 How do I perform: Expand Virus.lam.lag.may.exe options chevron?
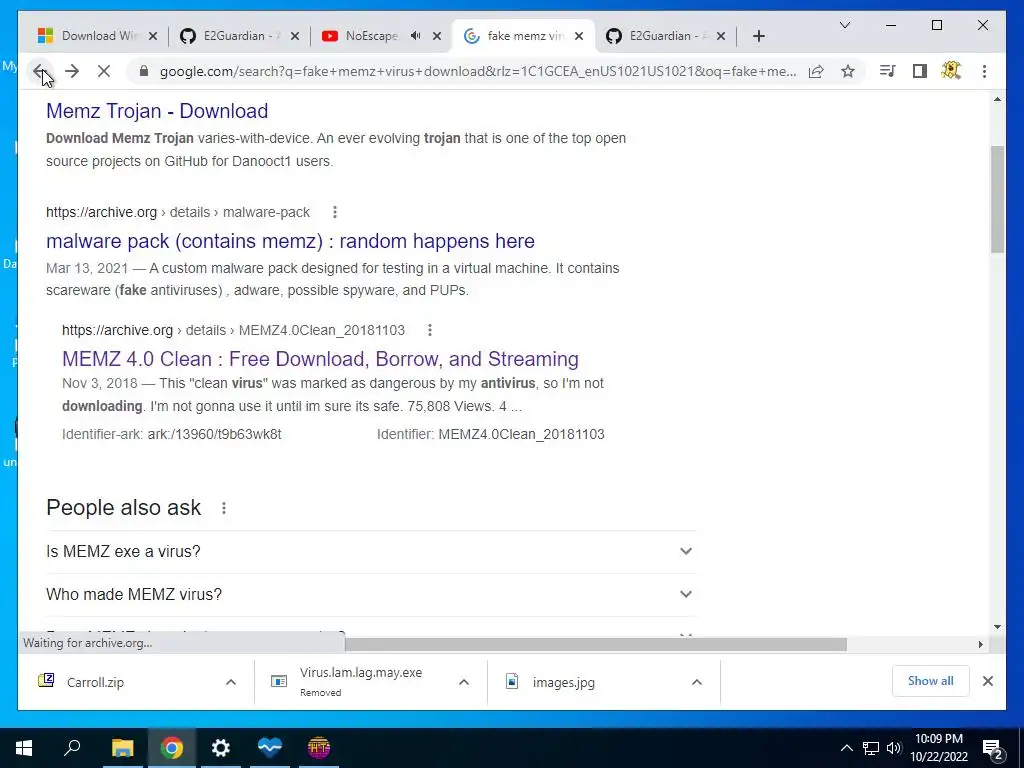(464, 682)
